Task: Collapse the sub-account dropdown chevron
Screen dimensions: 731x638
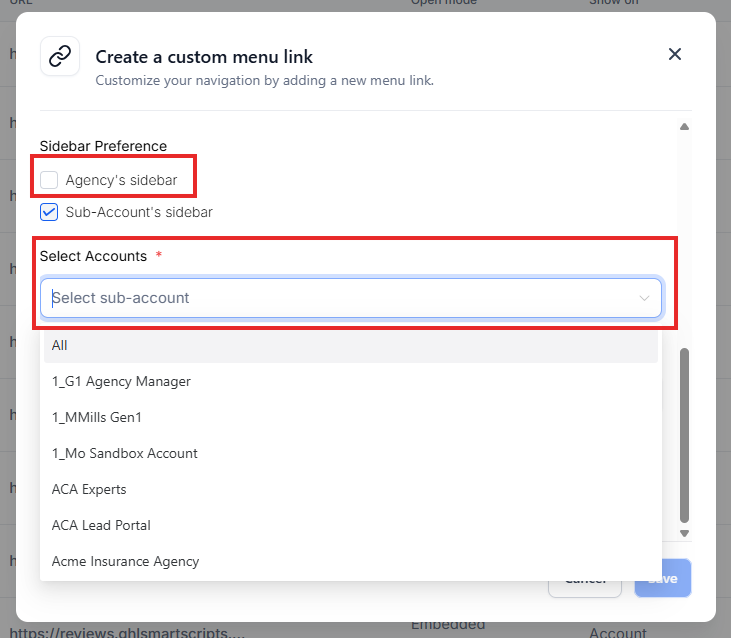Action: pos(645,298)
